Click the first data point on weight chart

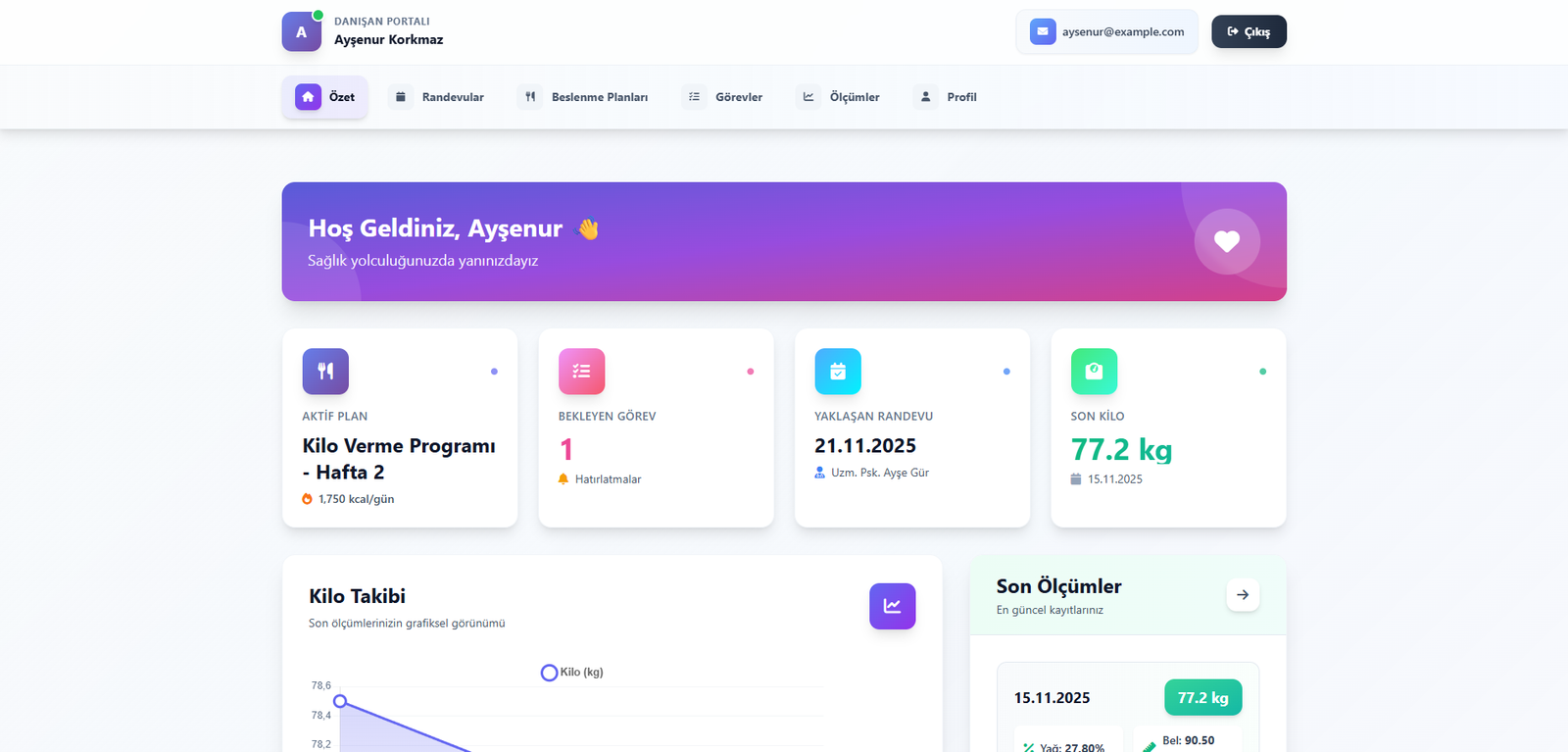[x=340, y=701]
